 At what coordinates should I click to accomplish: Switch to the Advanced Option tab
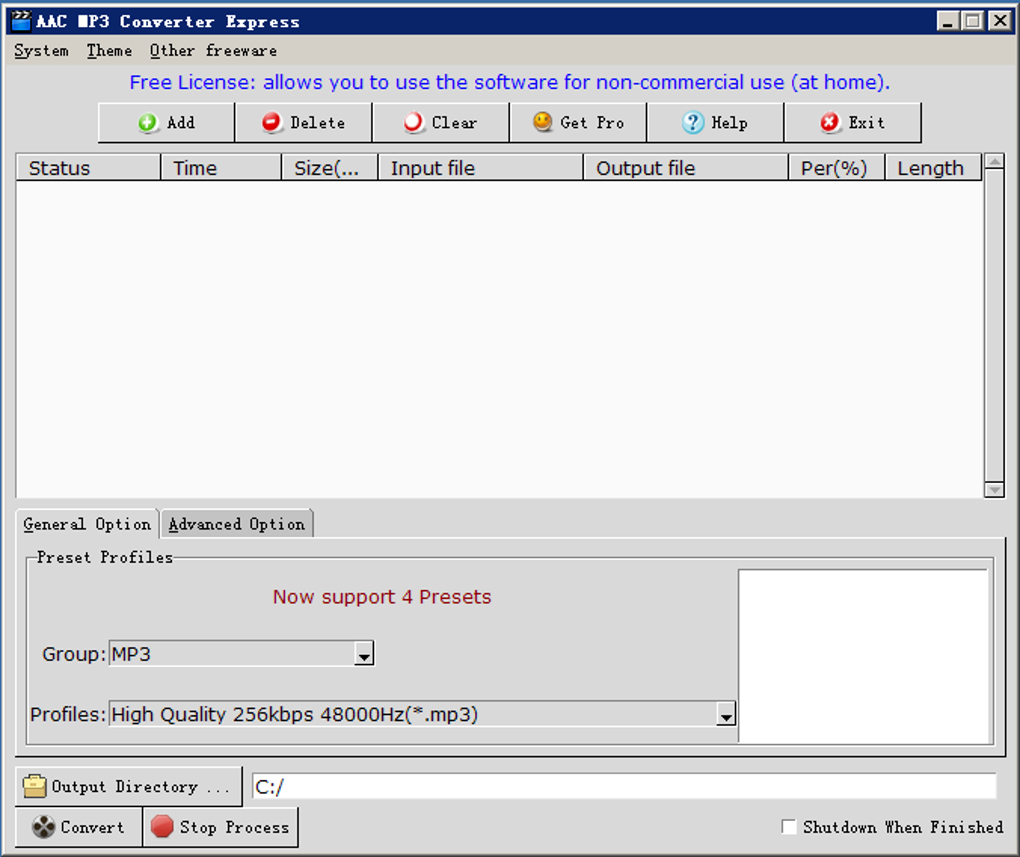pyautogui.click(x=237, y=524)
